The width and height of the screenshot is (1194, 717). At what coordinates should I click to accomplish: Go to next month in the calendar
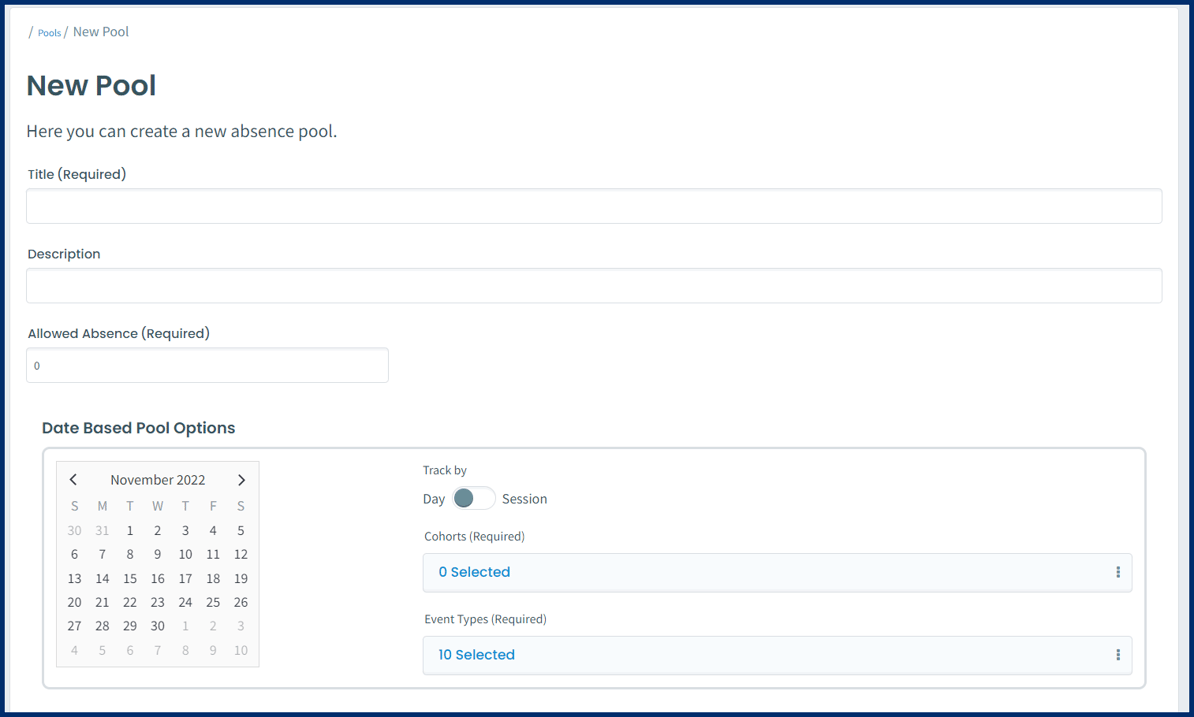pyautogui.click(x=242, y=479)
